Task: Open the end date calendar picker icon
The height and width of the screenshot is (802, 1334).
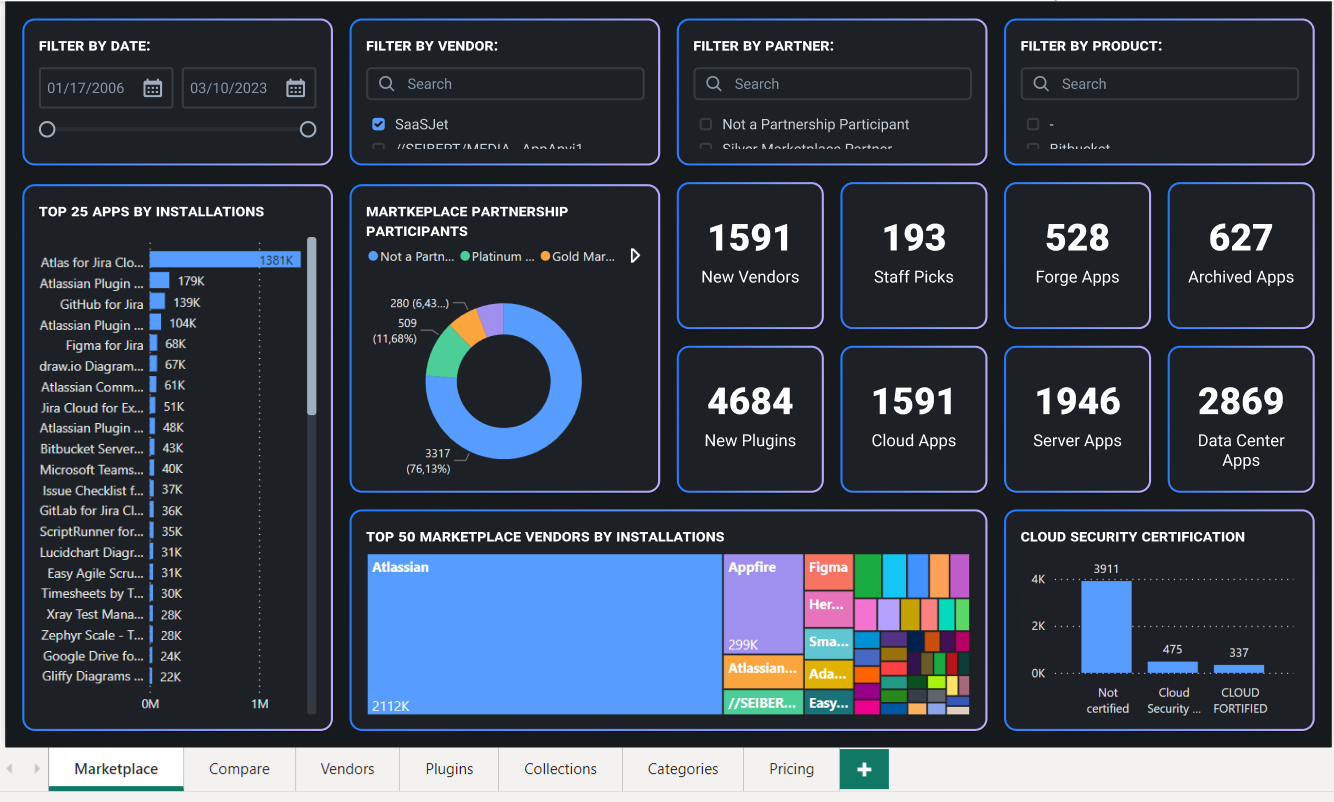Action: tap(295, 88)
